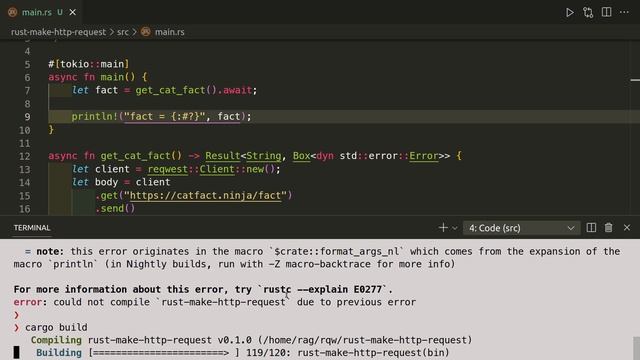Switch to TERMINAL panel tab
Image resolution: width=640 pixels, height=360 pixels.
tap(32, 228)
